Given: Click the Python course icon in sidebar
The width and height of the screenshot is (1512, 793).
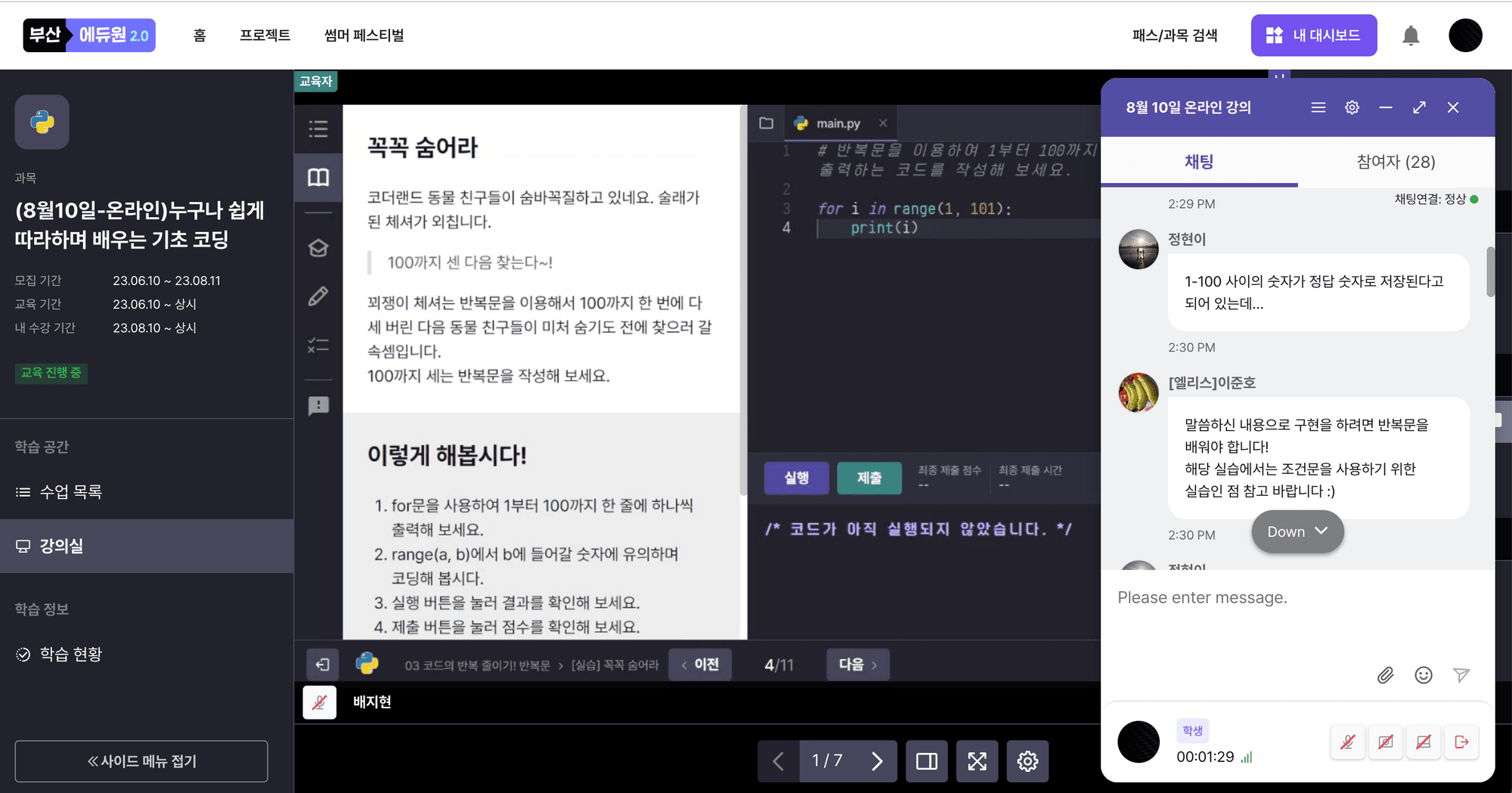Looking at the screenshot, I should click(42, 122).
